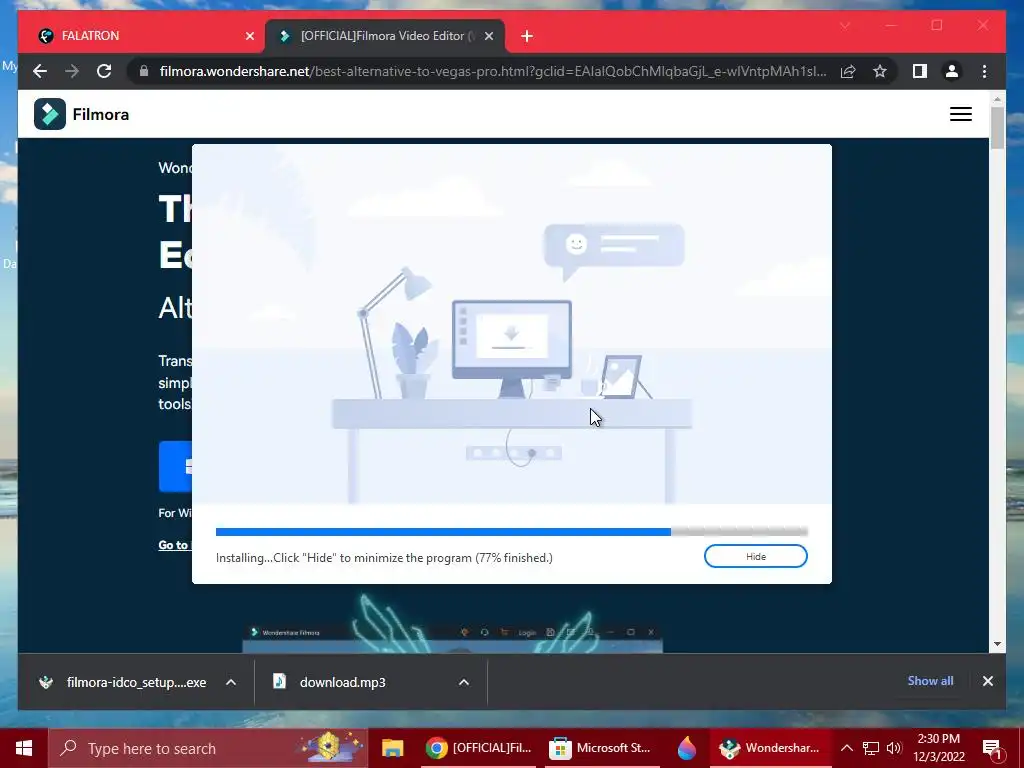Open the volume control
The width and height of the screenshot is (1024, 768).
pos(894,748)
